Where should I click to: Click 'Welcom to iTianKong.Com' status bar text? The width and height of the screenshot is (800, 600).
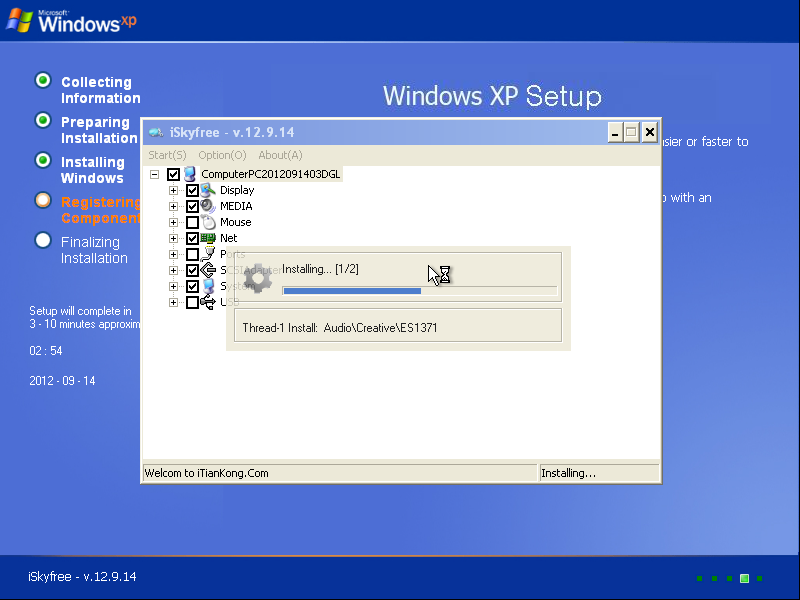pos(206,473)
